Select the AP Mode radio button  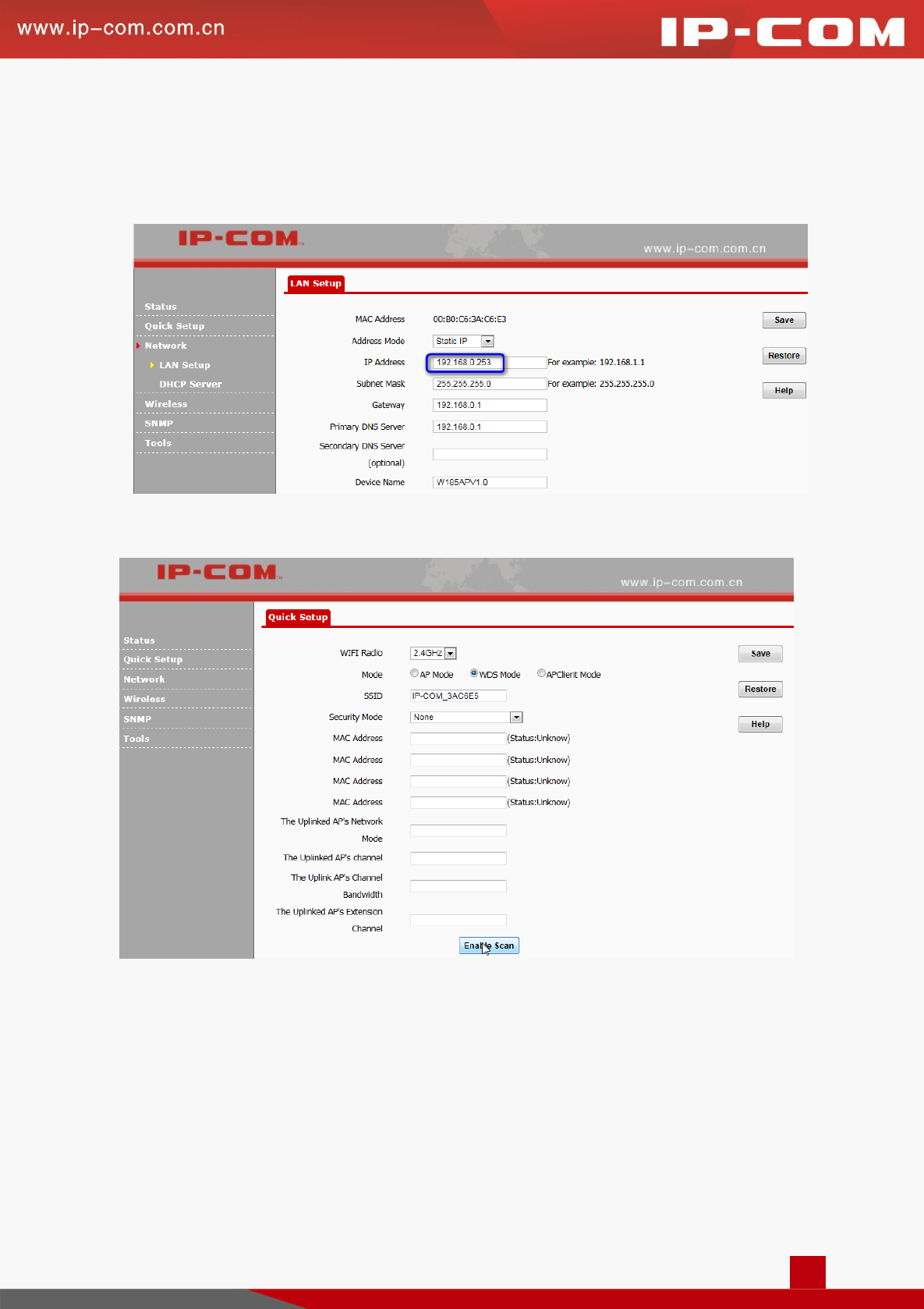click(415, 673)
